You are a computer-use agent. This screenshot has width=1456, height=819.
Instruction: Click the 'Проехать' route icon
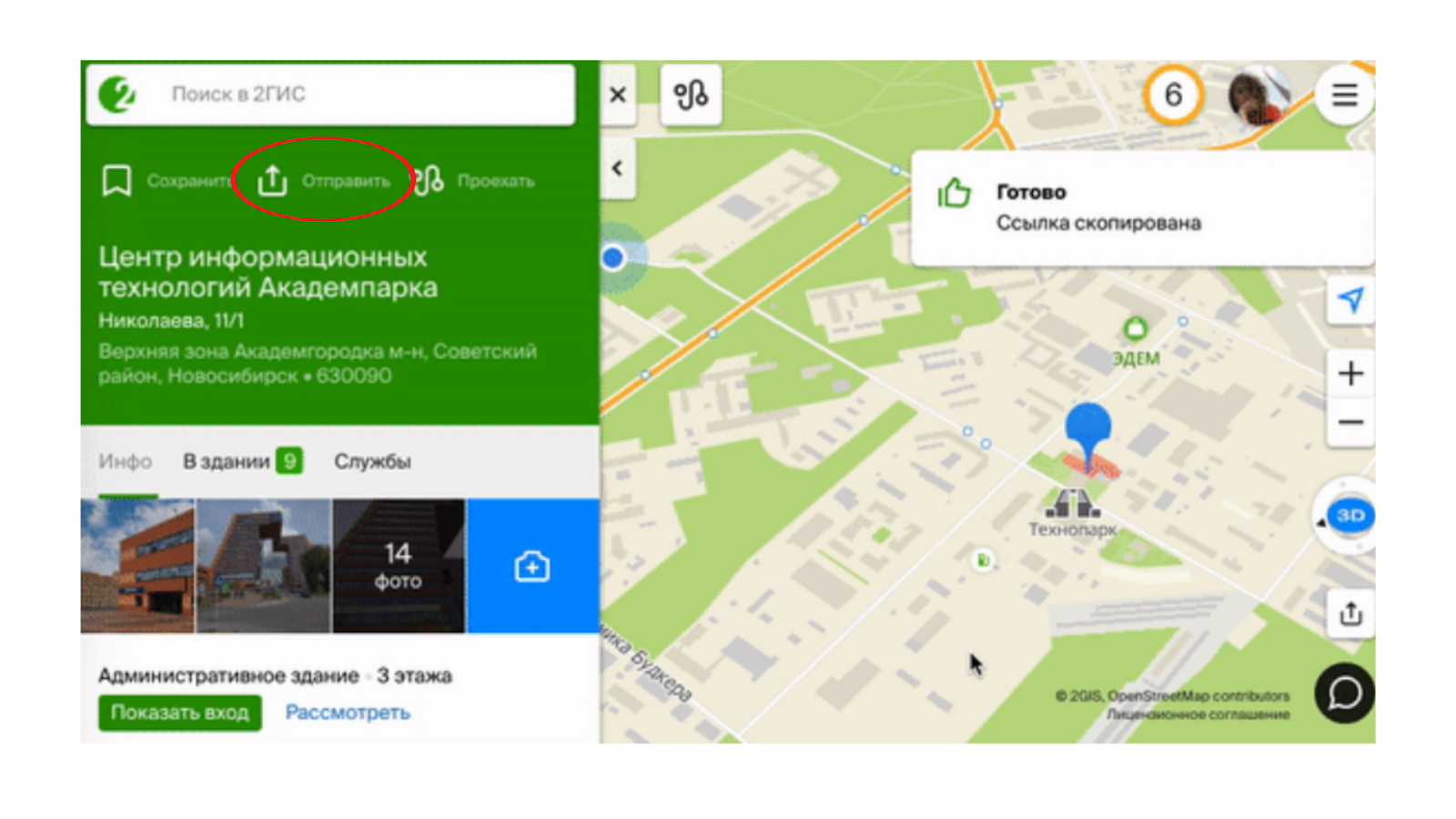[429, 180]
